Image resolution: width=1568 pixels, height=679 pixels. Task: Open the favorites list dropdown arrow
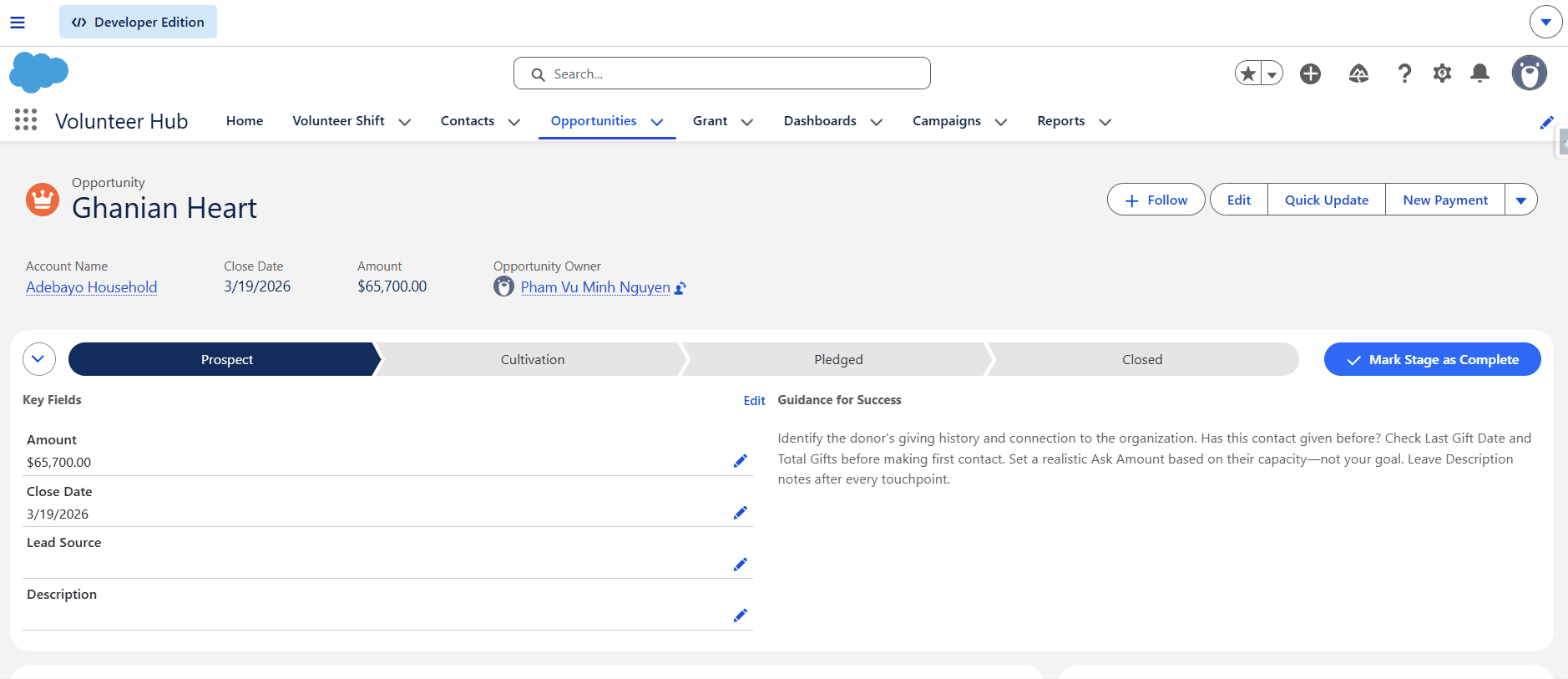tap(1272, 73)
